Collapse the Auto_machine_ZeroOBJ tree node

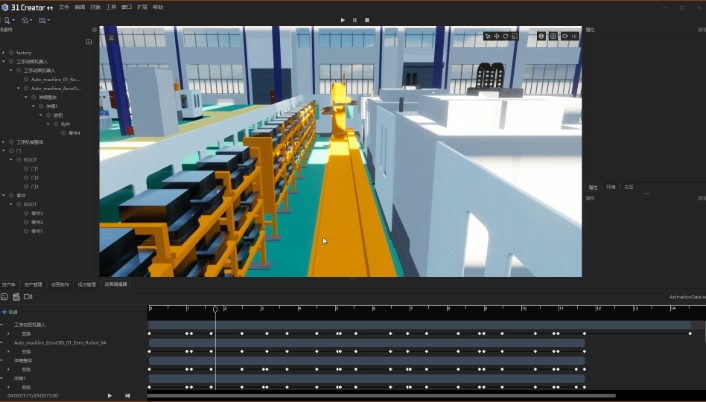[x=19, y=88]
